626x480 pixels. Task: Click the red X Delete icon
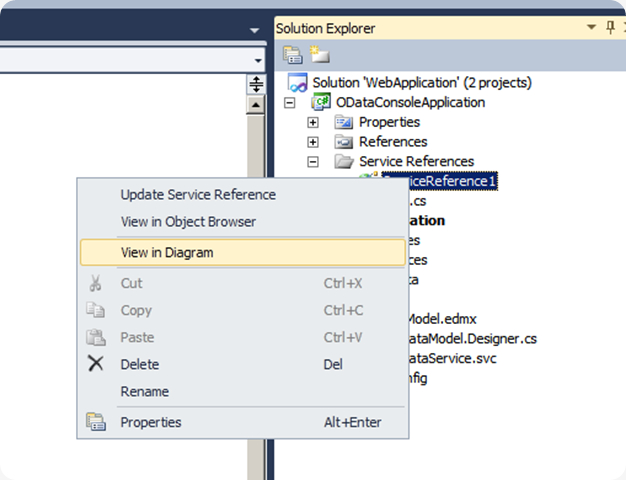[96, 364]
